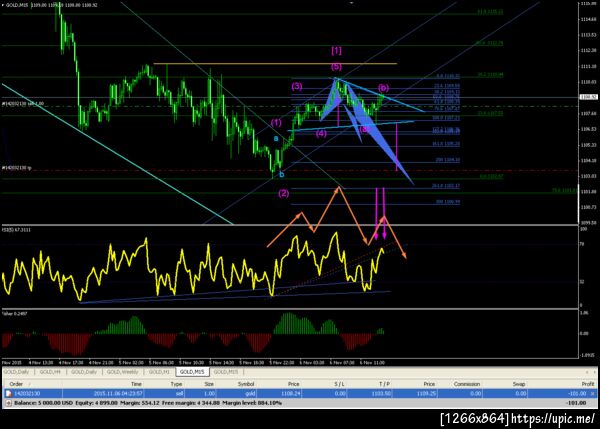Select the (5) wave label on chart
The width and height of the screenshot is (600, 429).
(x=336, y=67)
